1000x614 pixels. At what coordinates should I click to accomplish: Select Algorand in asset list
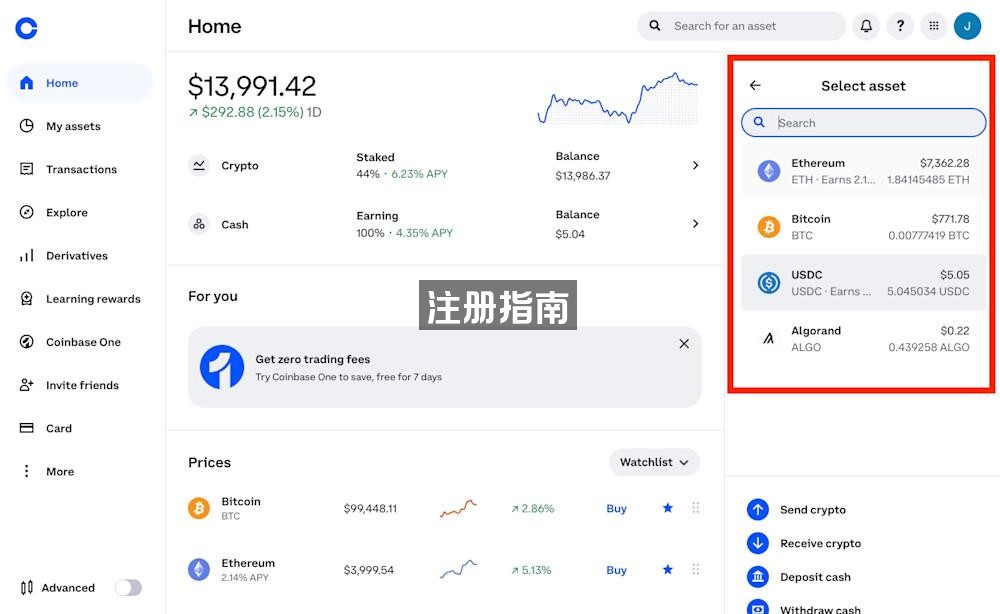(864, 339)
